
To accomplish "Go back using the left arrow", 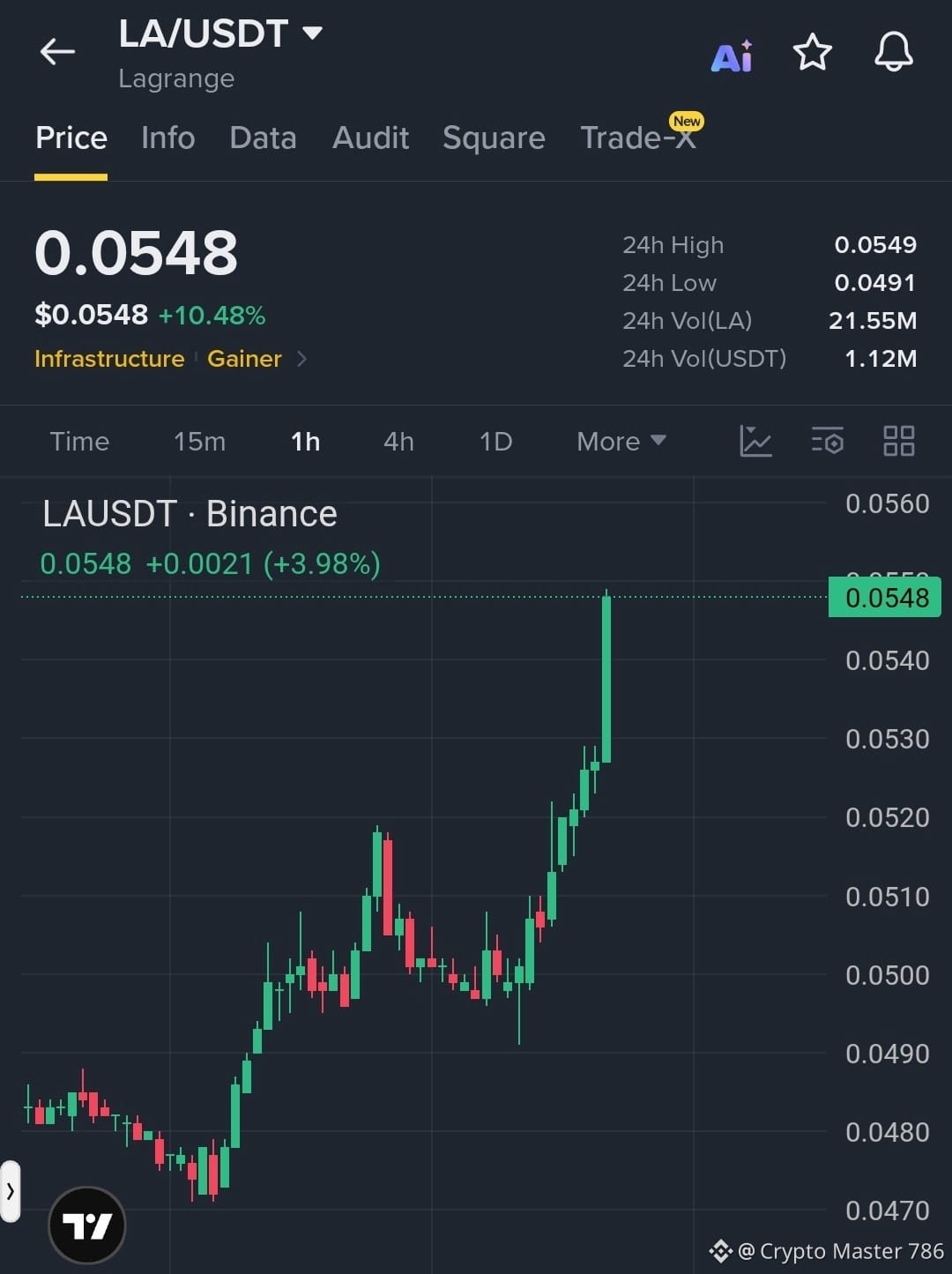I will point(57,52).
